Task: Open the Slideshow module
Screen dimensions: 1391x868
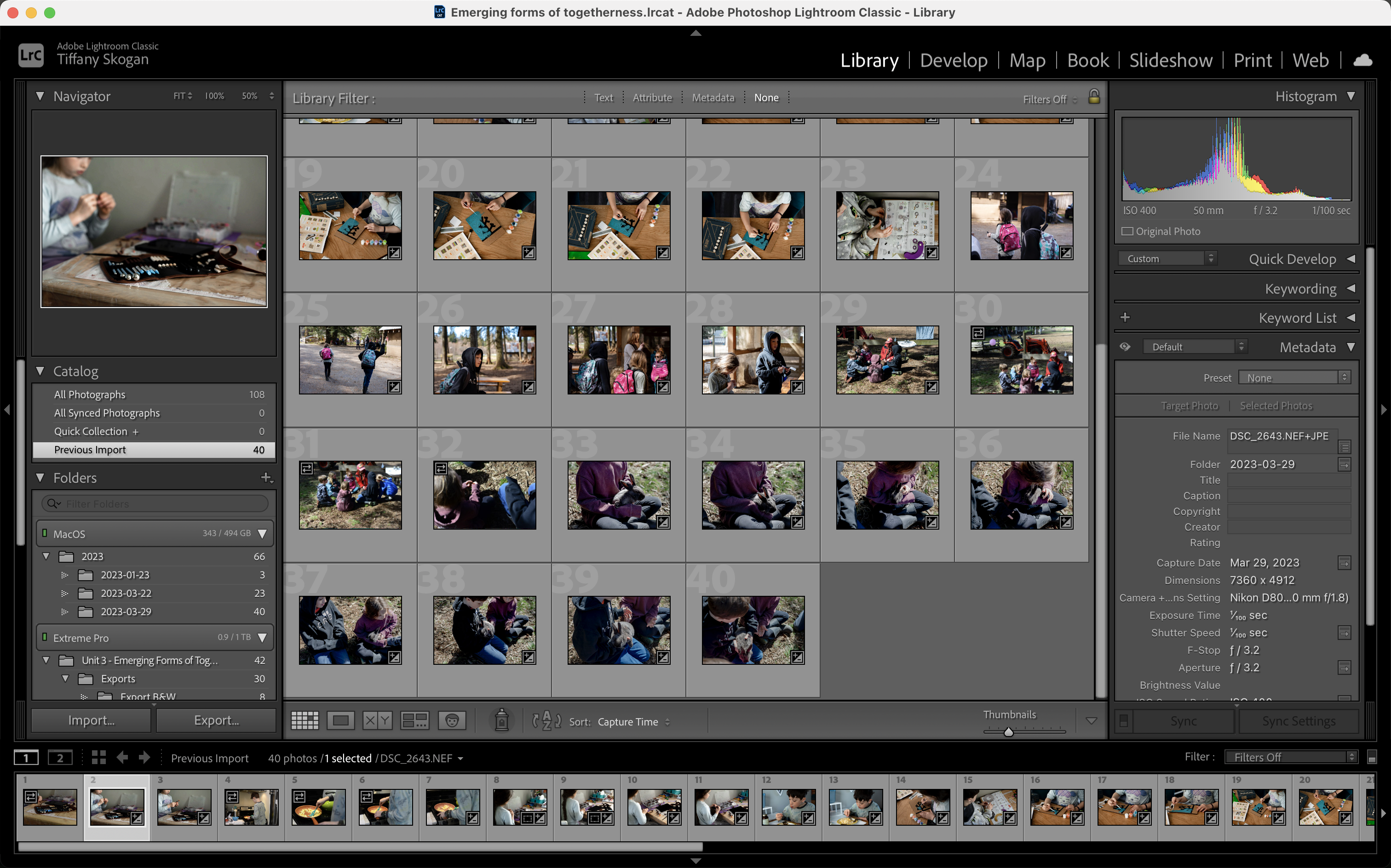Action: click(1171, 60)
